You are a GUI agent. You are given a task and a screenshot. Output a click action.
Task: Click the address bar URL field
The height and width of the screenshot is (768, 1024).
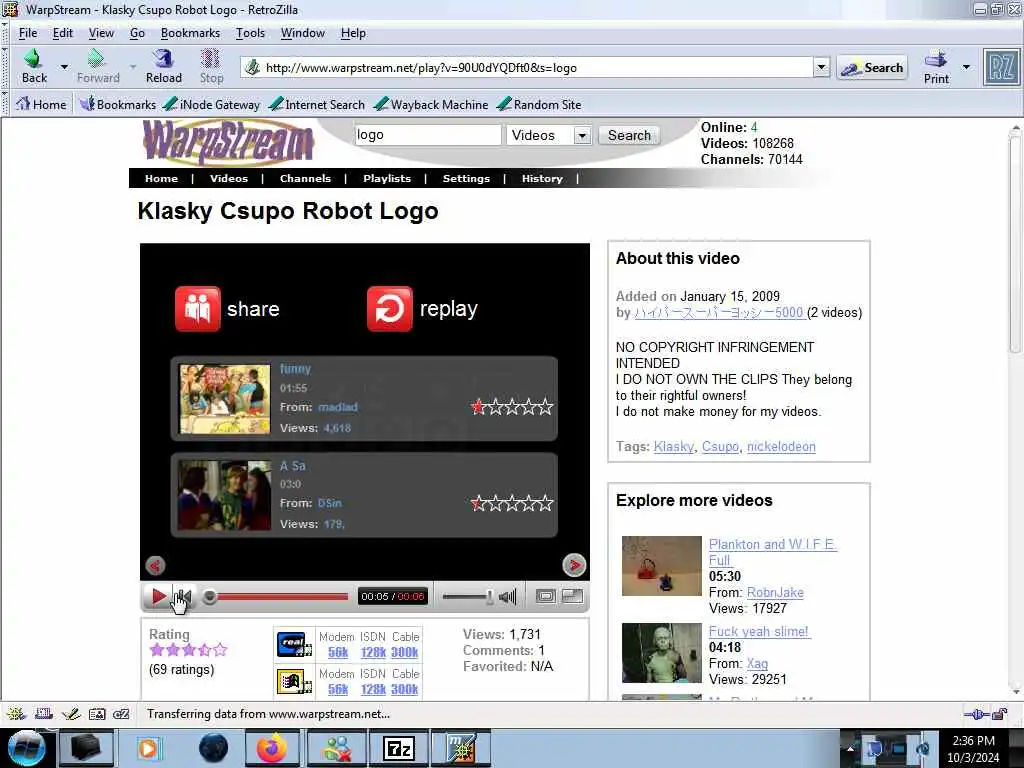pos(528,67)
